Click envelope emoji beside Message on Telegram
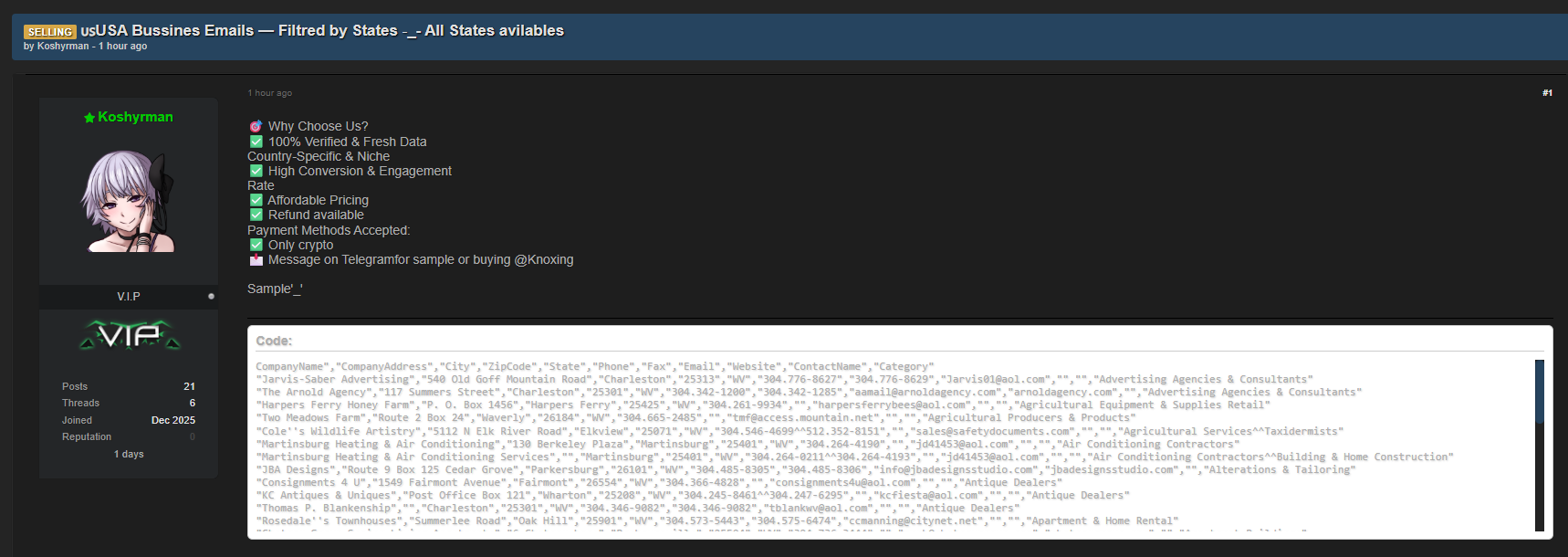 (256, 260)
